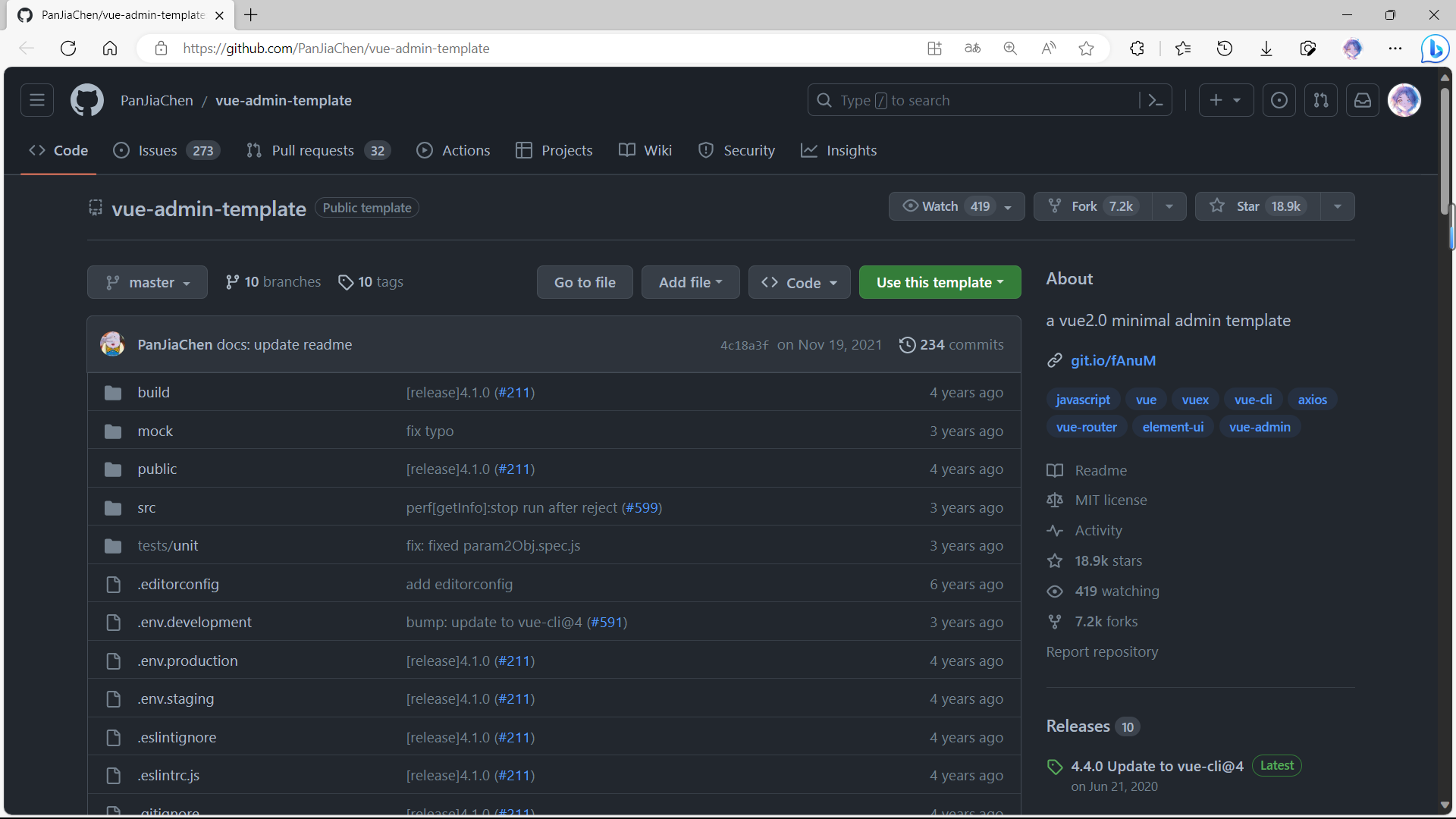1456x819 pixels.
Task: Open the Star lists dropdown arrow
Action: tap(1337, 206)
